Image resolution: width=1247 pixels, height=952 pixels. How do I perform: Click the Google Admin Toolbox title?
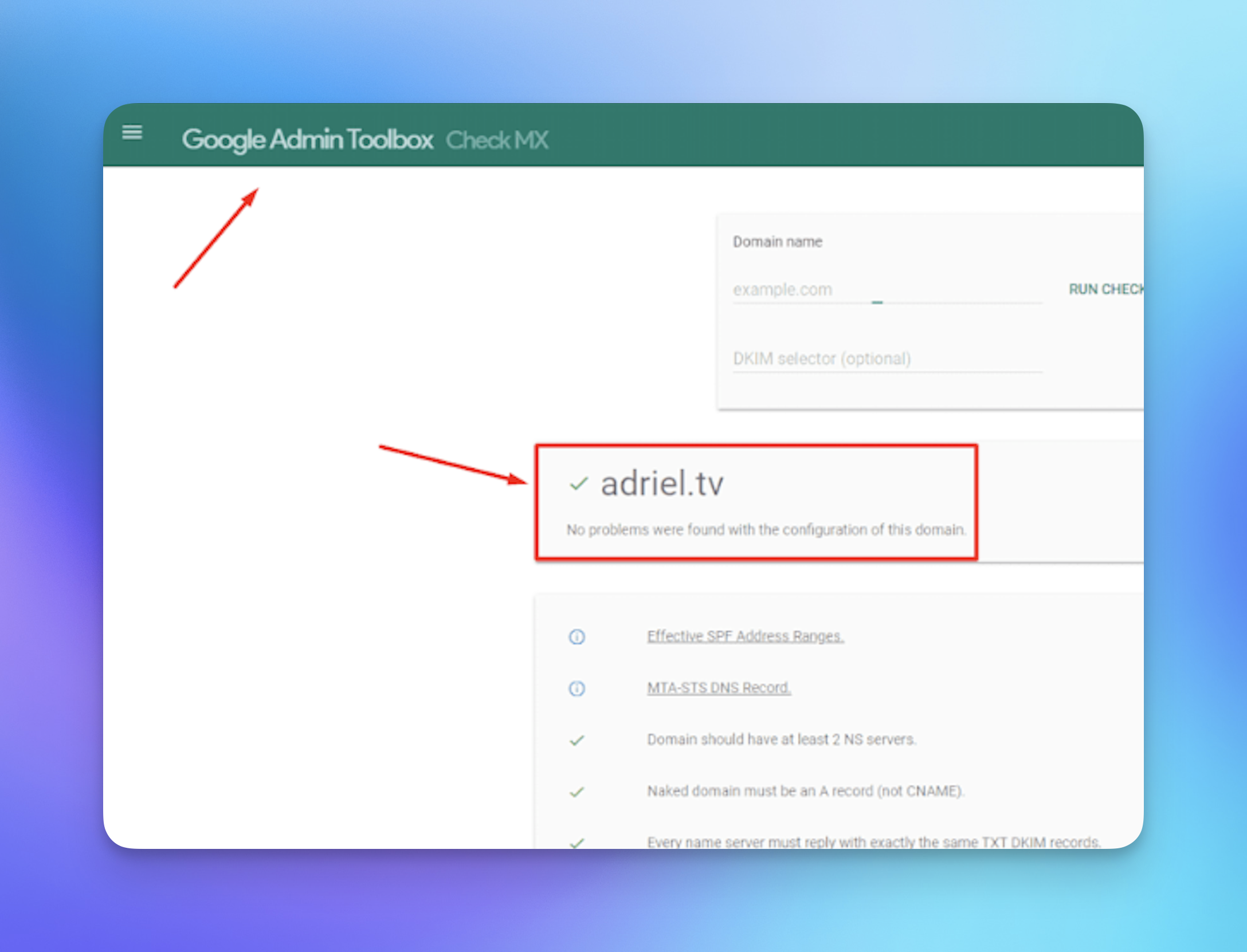click(x=307, y=140)
